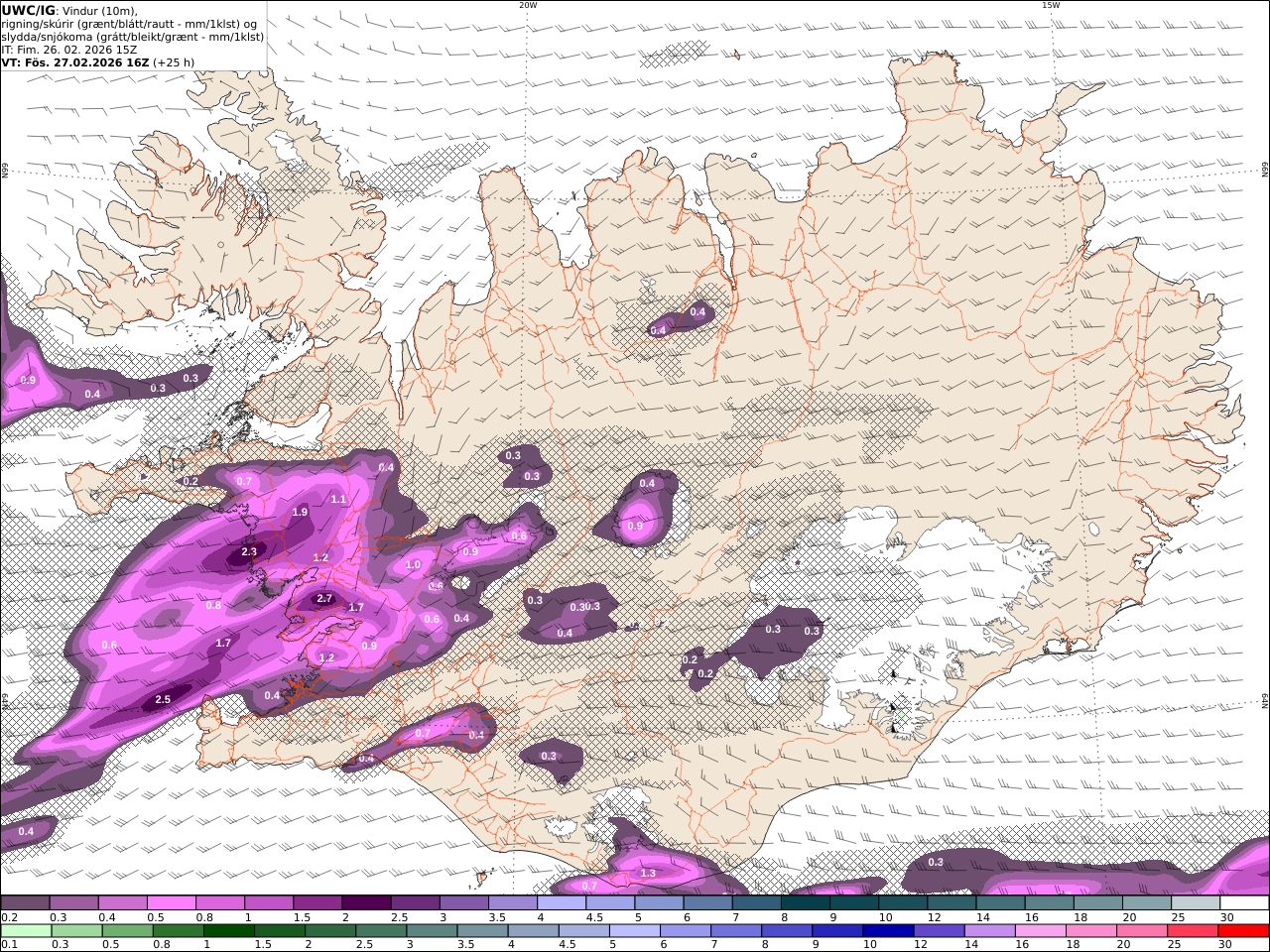Click the '20' label on the upper legend row
The height and width of the screenshot is (952, 1270).
[1128, 917]
